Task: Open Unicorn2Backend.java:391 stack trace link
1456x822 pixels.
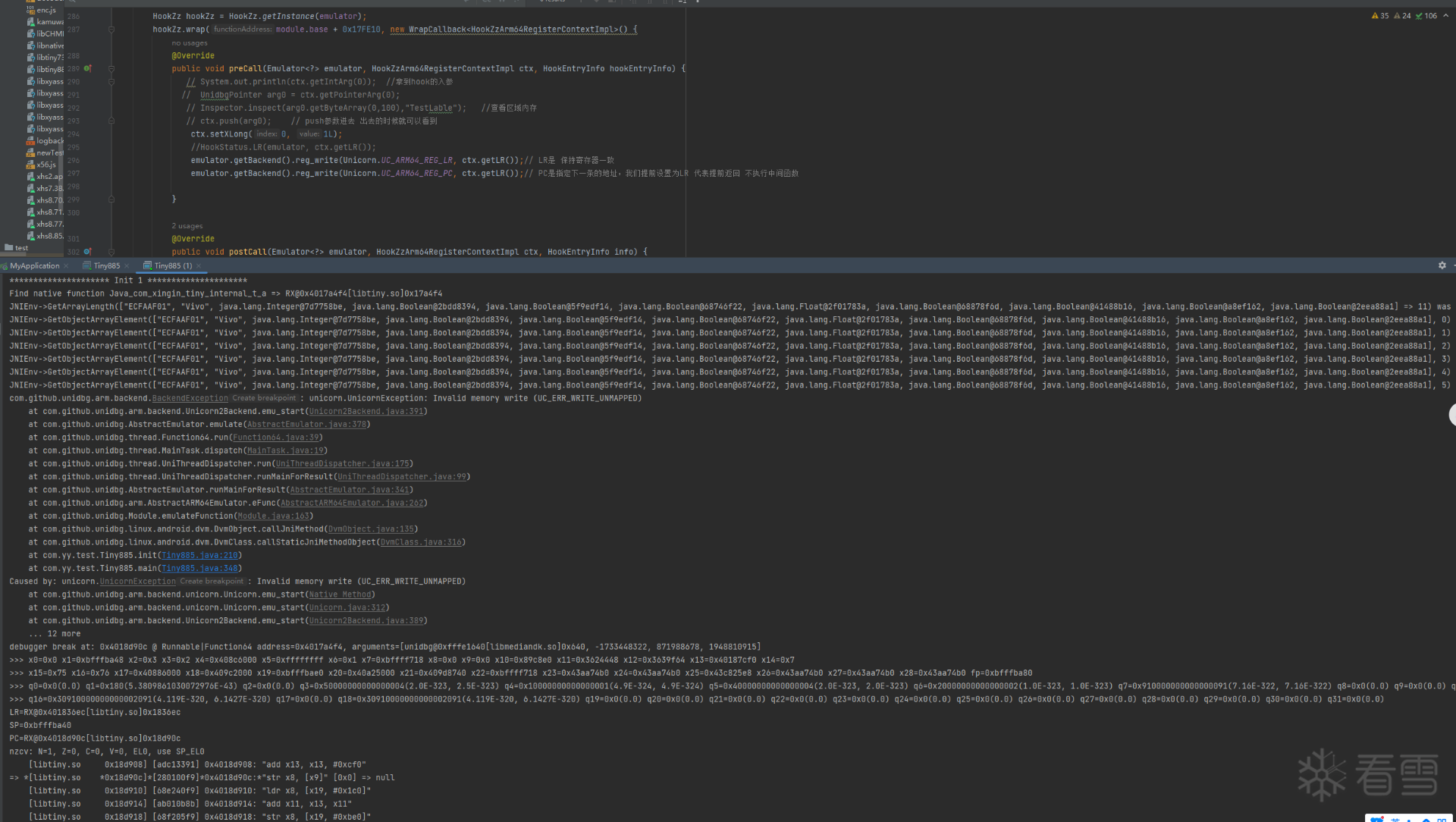Action: pos(366,411)
